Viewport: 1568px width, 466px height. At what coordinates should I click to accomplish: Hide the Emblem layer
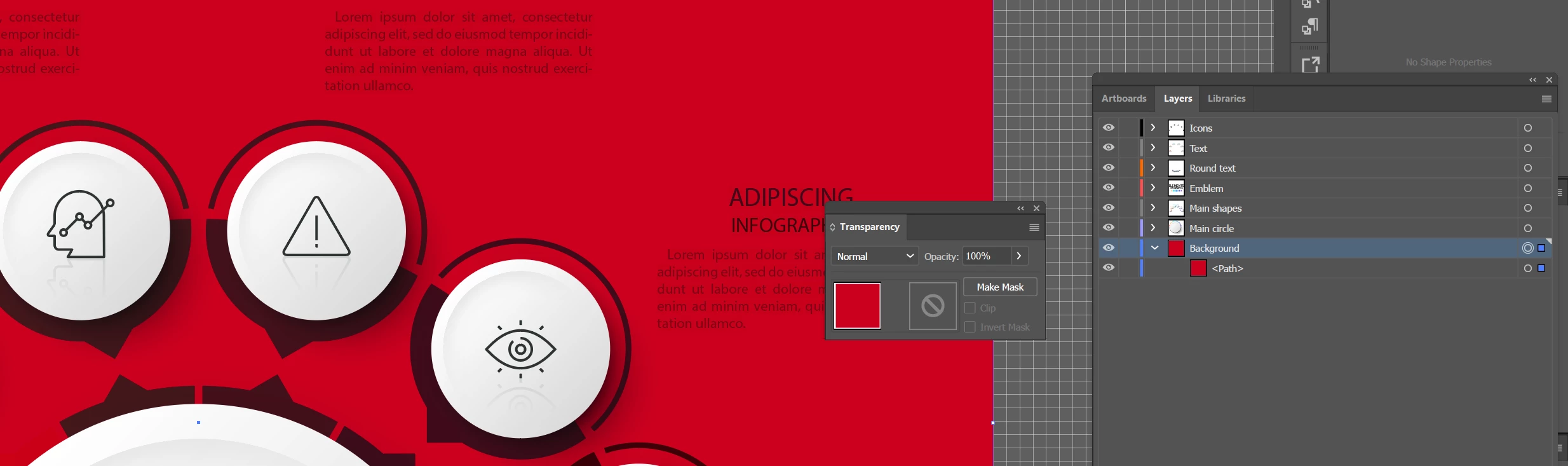pos(1109,188)
